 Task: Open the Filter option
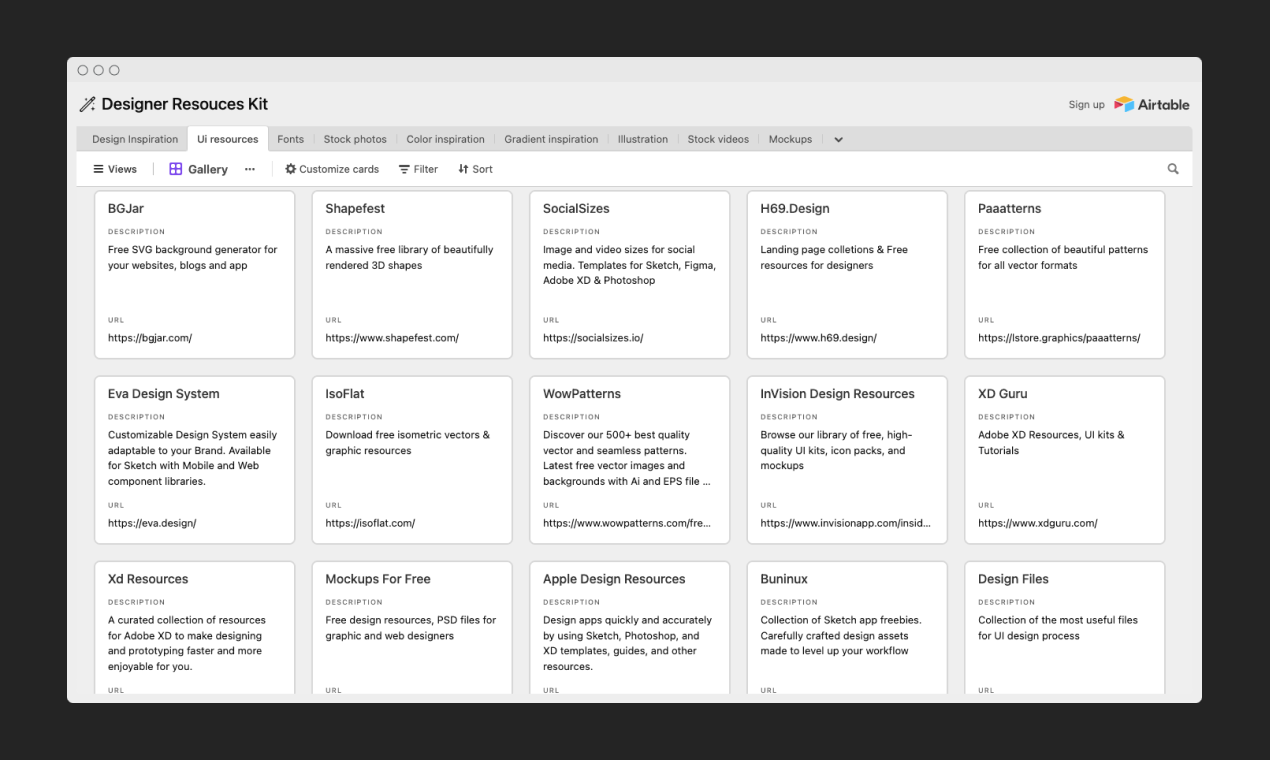(418, 169)
